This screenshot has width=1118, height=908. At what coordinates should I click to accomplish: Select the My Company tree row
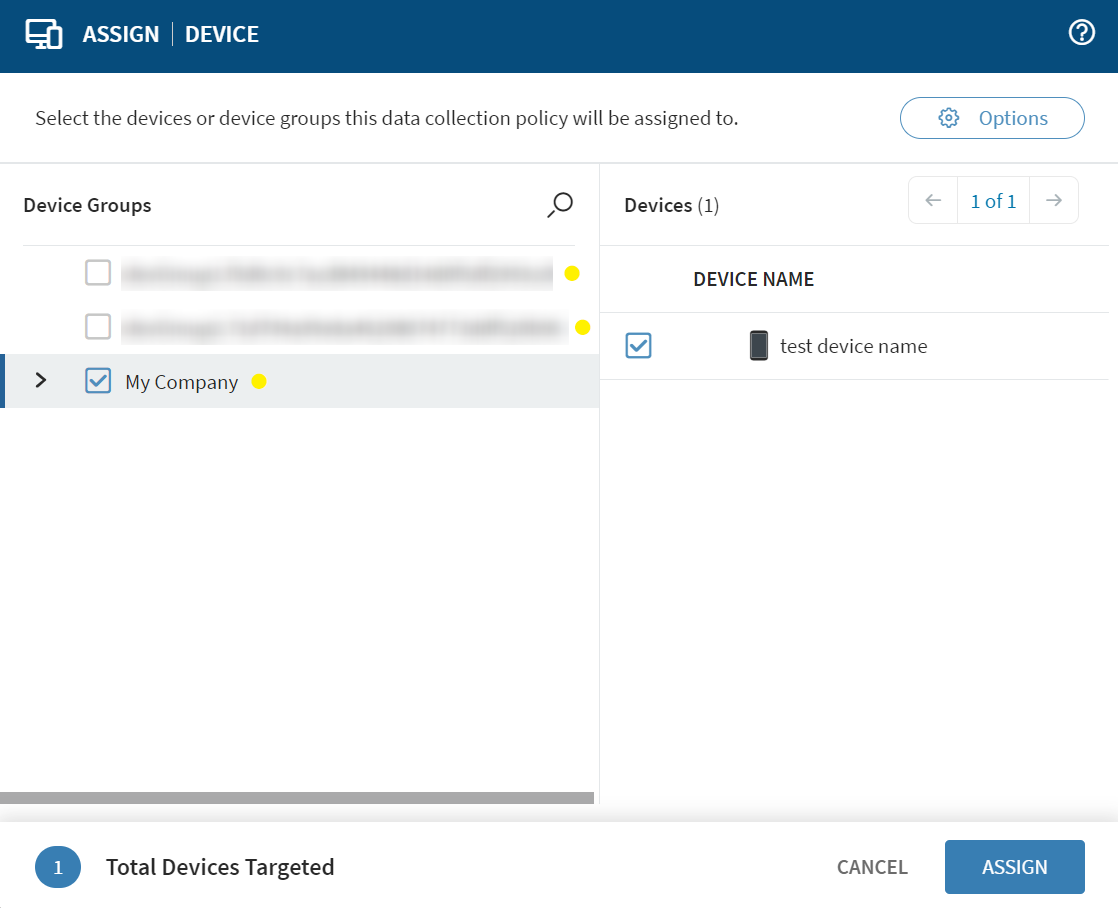tap(400, 382)
